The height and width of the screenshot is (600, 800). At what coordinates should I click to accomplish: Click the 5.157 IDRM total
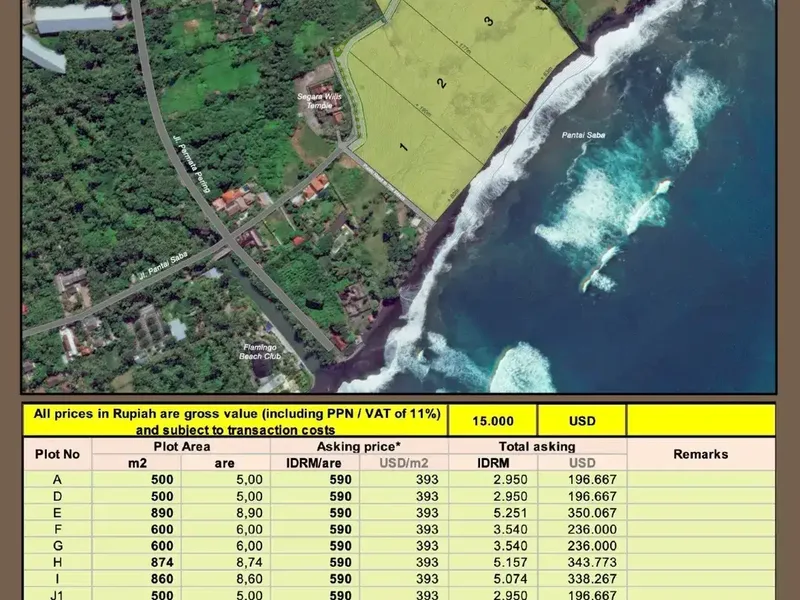click(x=510, y=562)
